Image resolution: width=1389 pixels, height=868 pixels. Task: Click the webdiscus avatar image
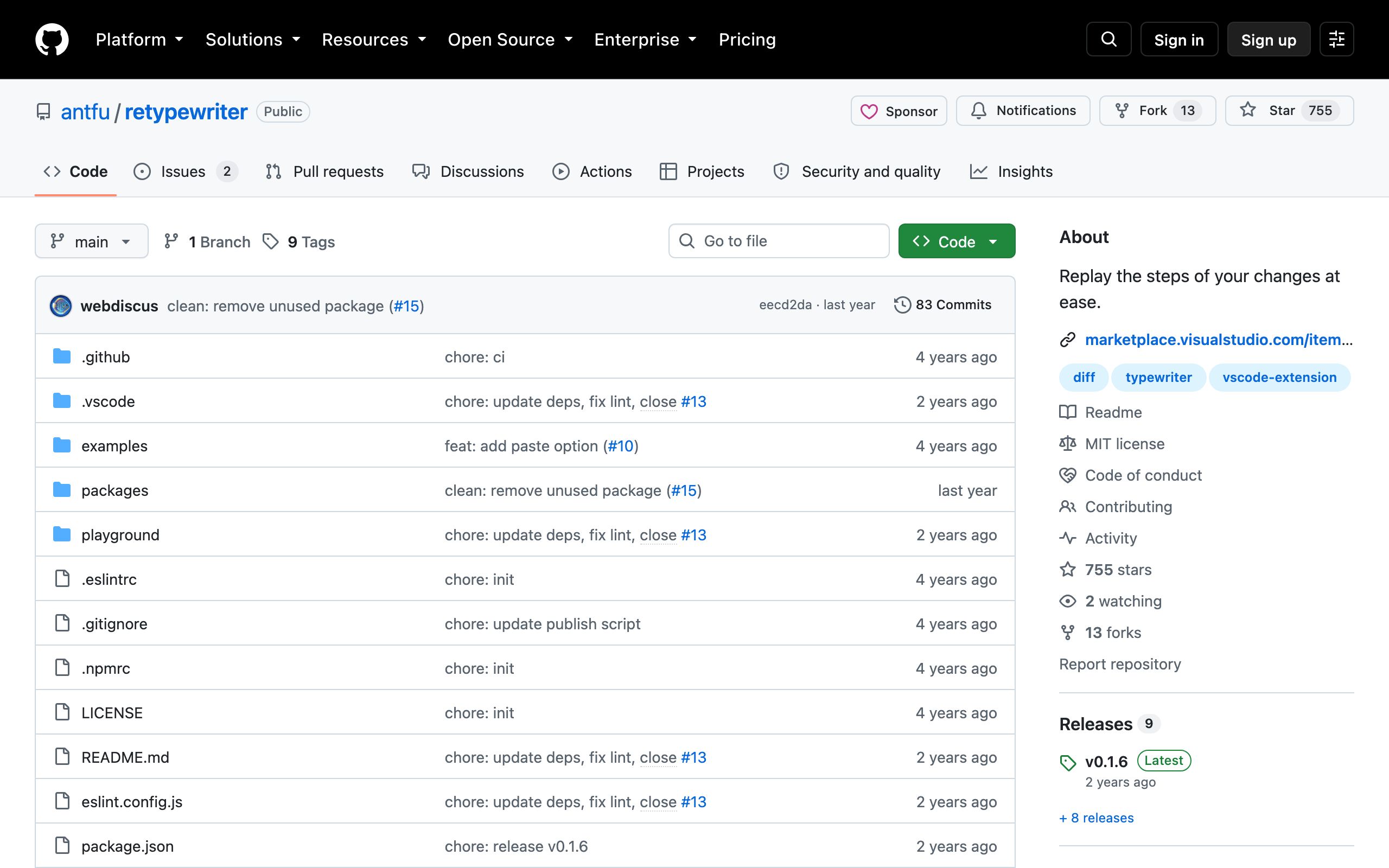[x=61, y=306]
